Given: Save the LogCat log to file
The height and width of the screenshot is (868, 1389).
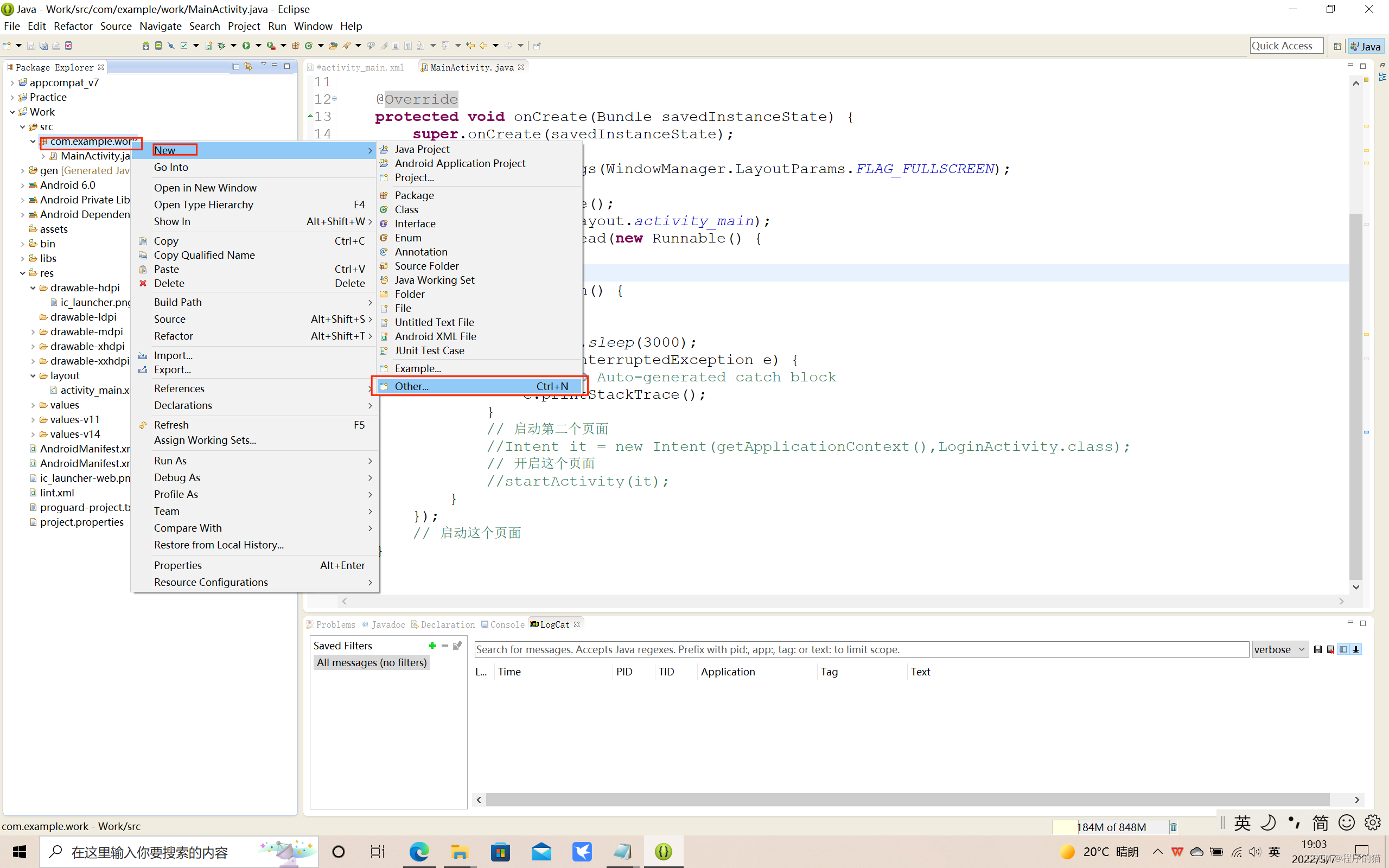Looking at the screenshot, I should coord(1318,649).
